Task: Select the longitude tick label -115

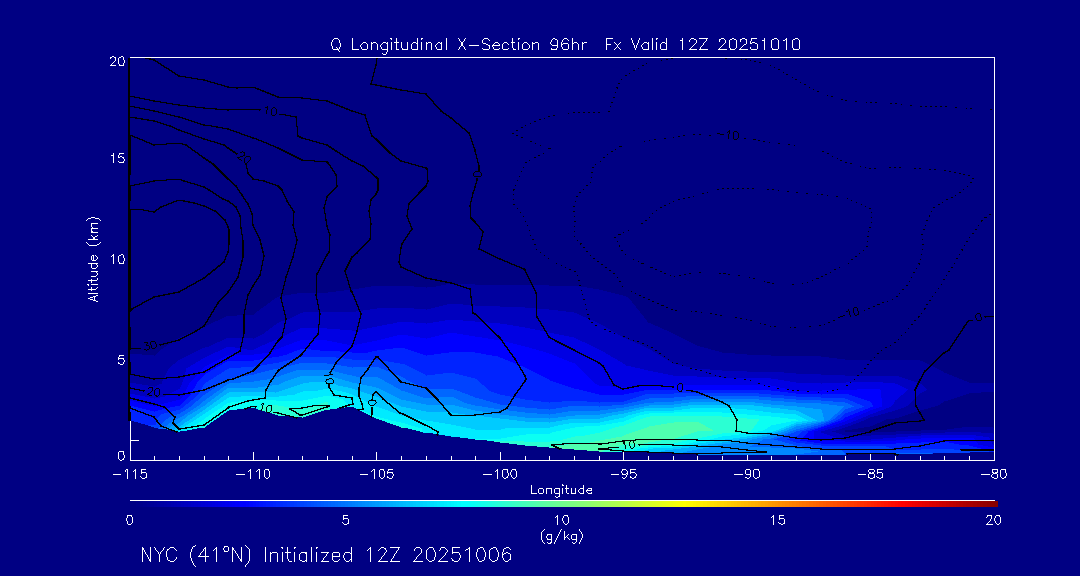Action: click(129, 475)
